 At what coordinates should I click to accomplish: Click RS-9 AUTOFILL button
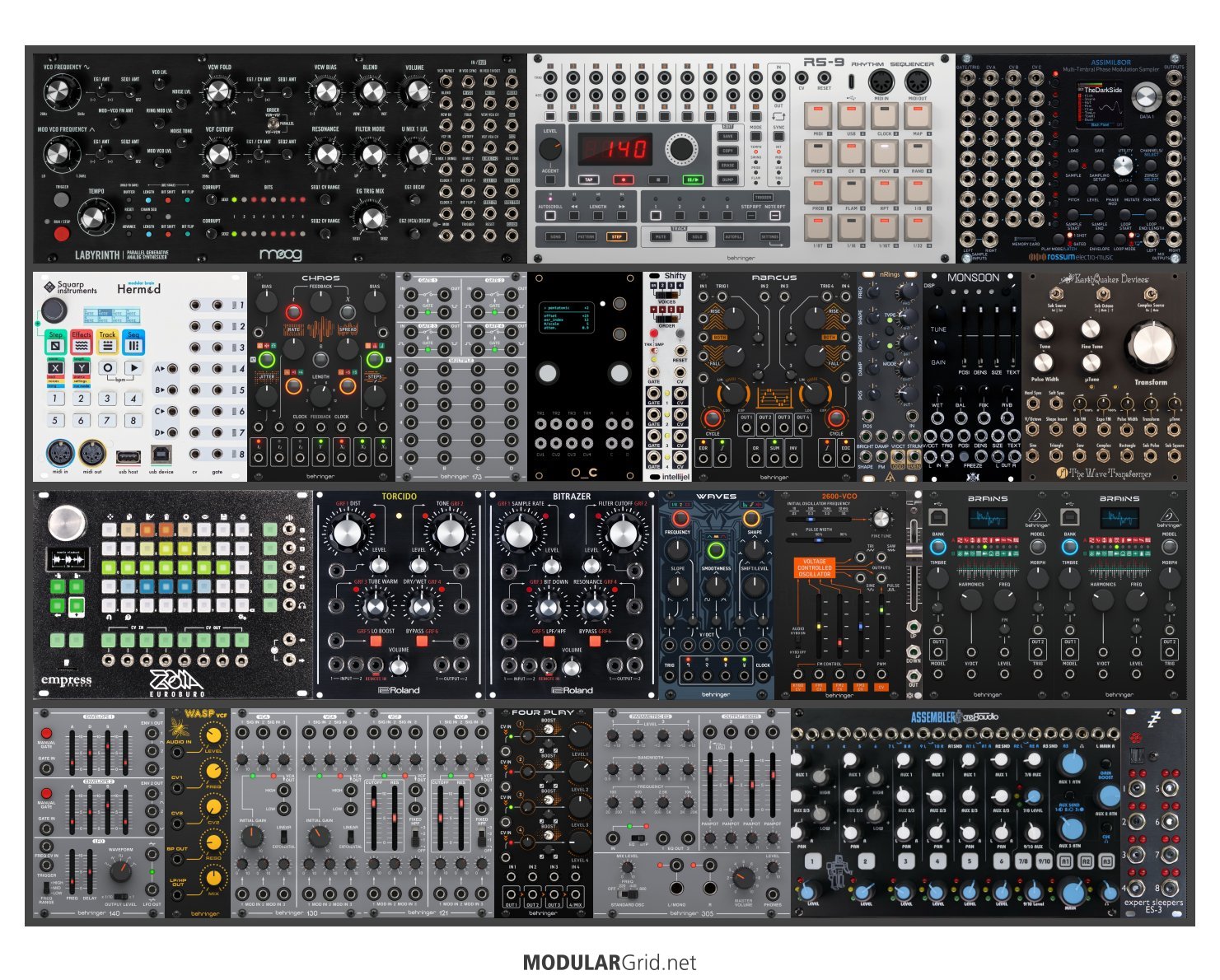(x=733, y=237)
